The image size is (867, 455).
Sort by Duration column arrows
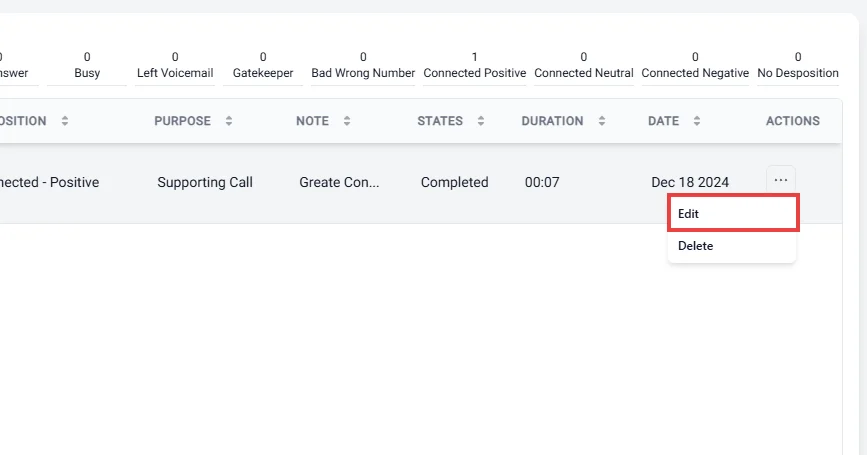point(602,121)
